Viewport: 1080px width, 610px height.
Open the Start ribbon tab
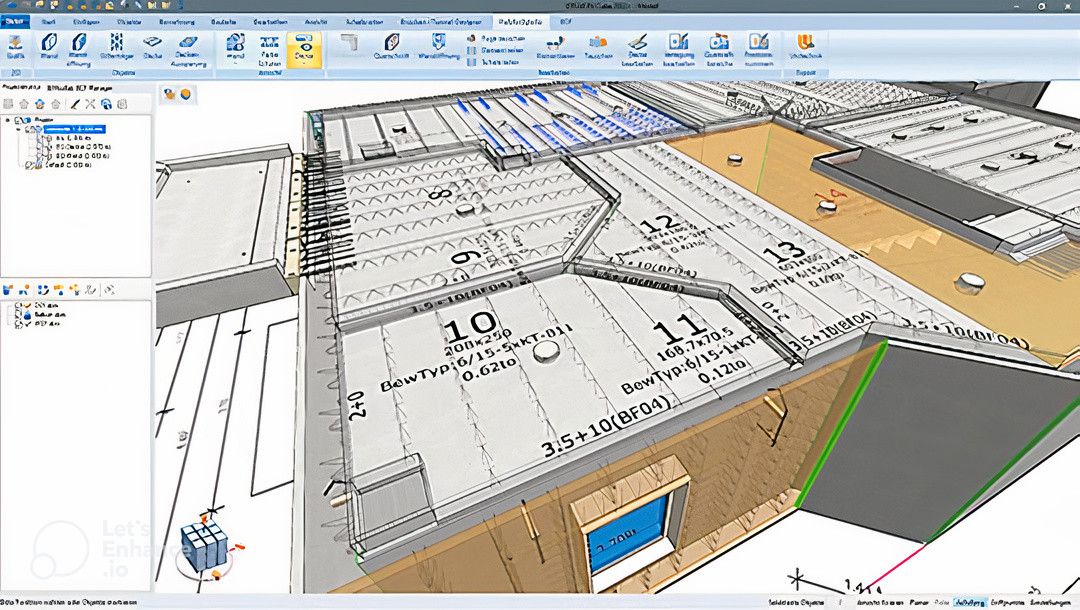pyautogui.click(x=47, y=20)
